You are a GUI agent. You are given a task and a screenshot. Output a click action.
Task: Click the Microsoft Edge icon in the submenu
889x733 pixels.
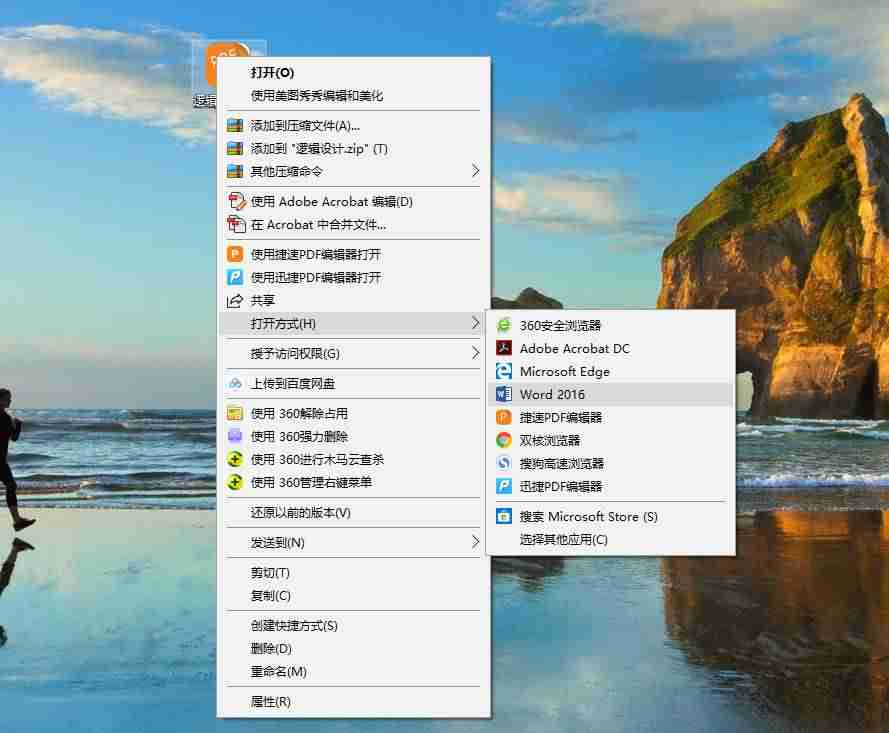click(503, 371)
